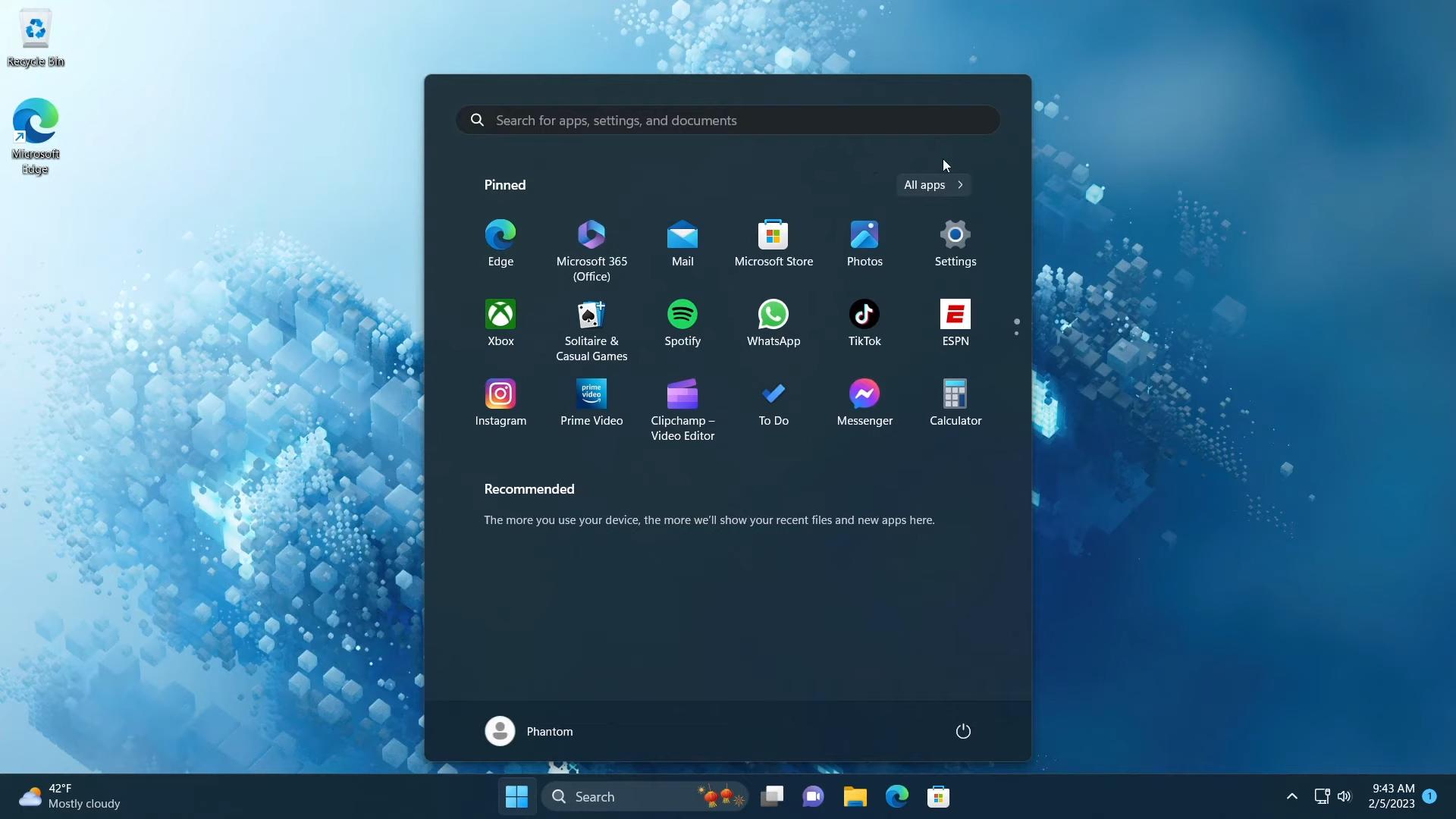
Task: Open File Explorer from the taskbar
Action: click(x=855, y=796)
